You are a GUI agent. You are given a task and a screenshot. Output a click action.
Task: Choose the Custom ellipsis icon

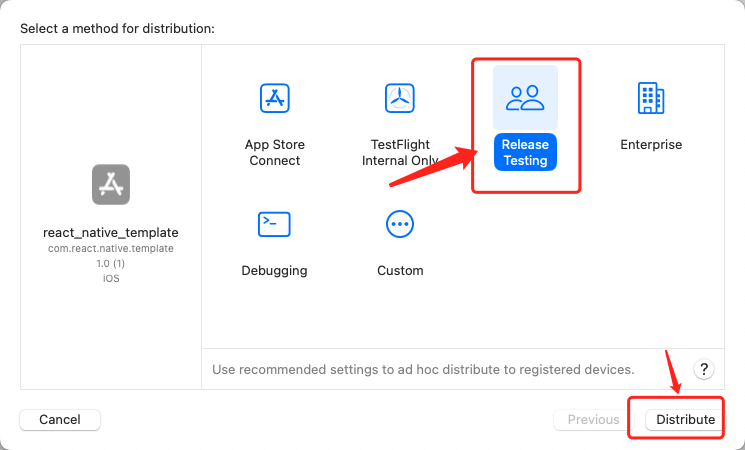point(400,224)
